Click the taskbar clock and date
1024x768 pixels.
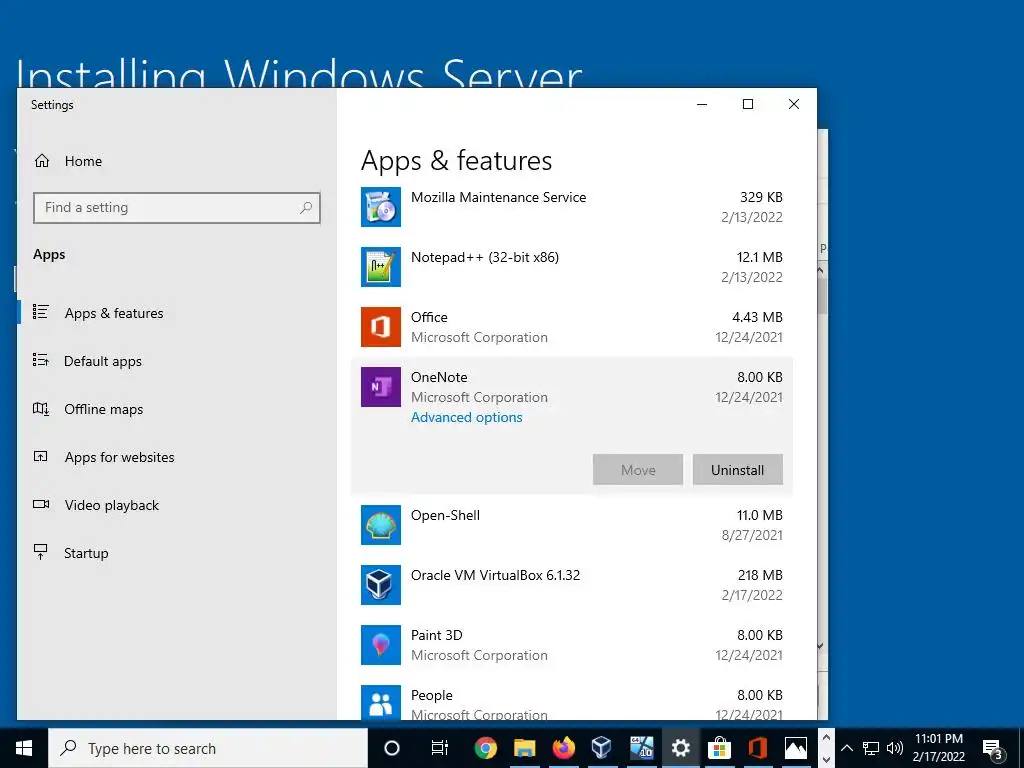tap(938, 748)
